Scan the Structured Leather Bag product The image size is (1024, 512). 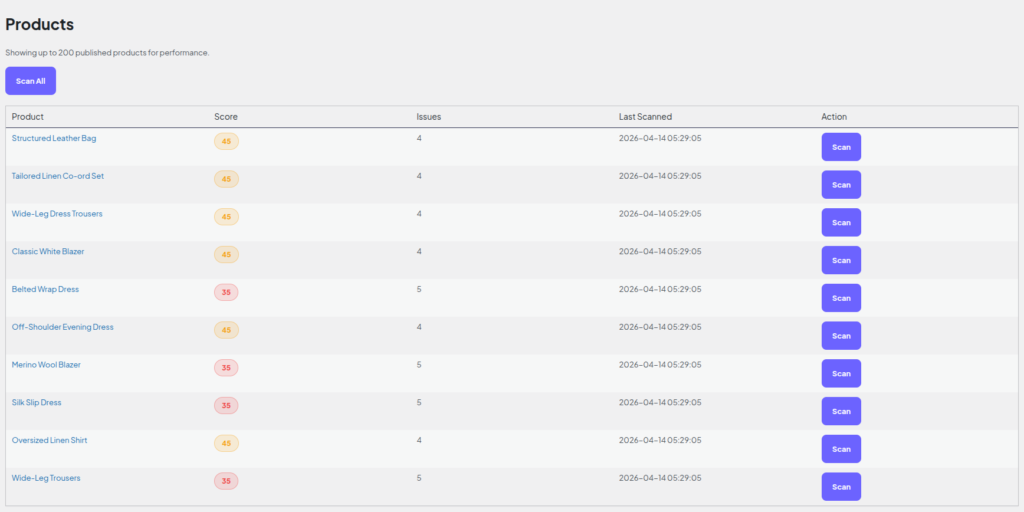(841, 147)
